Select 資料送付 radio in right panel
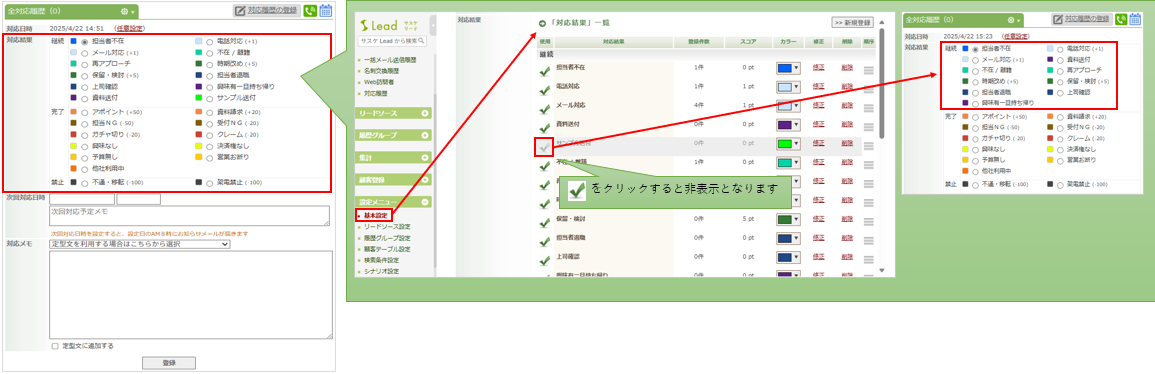The image size is (1155, 374). 1061,59
